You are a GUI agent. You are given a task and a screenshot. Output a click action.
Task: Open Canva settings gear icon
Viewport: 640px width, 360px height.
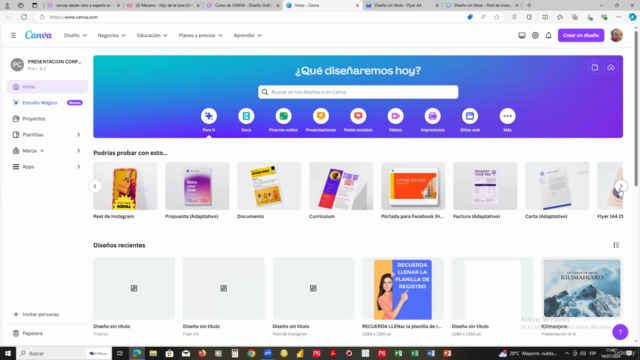tap(535, 36)
